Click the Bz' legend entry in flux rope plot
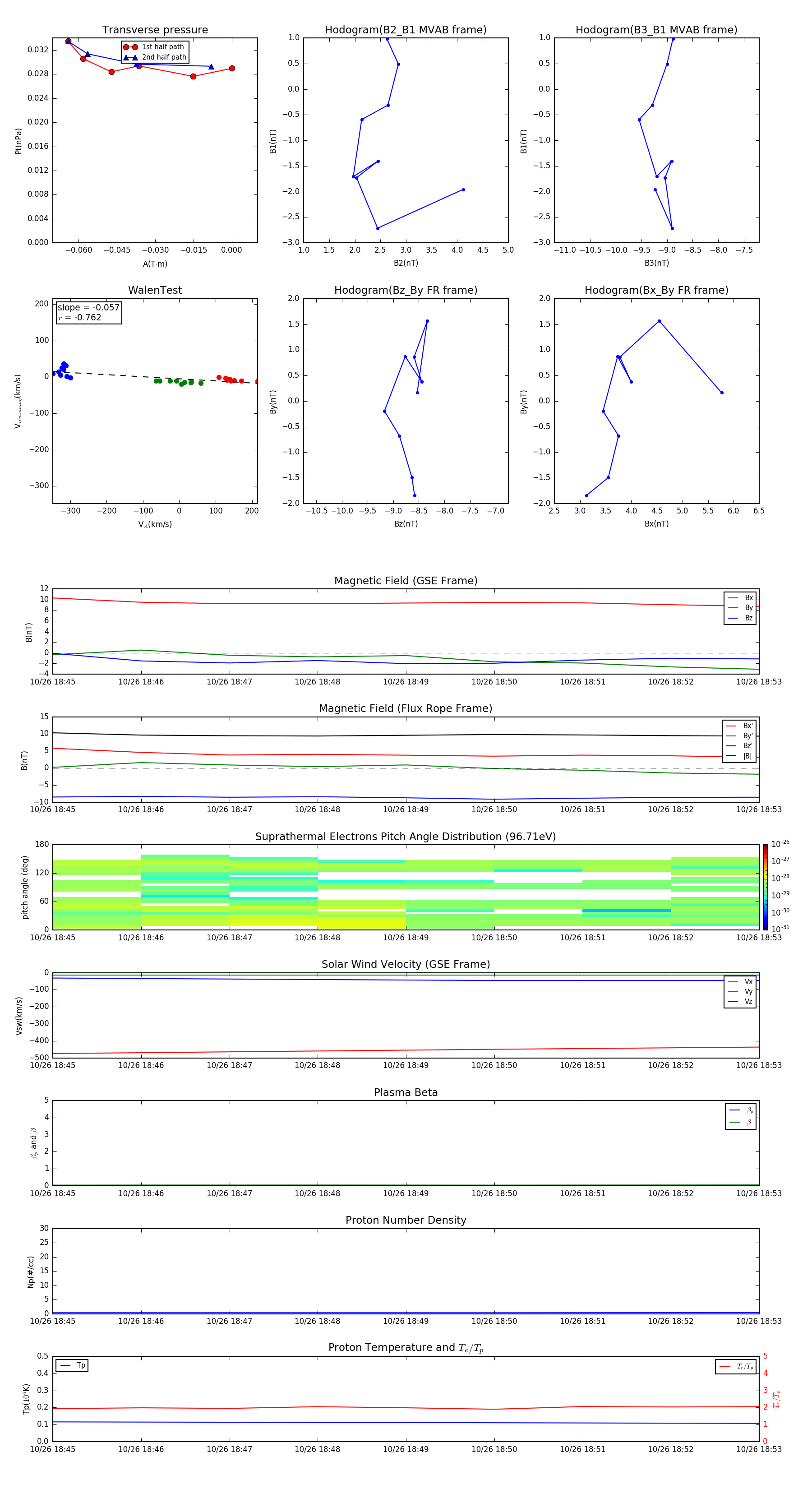 (x=739, y=746)
